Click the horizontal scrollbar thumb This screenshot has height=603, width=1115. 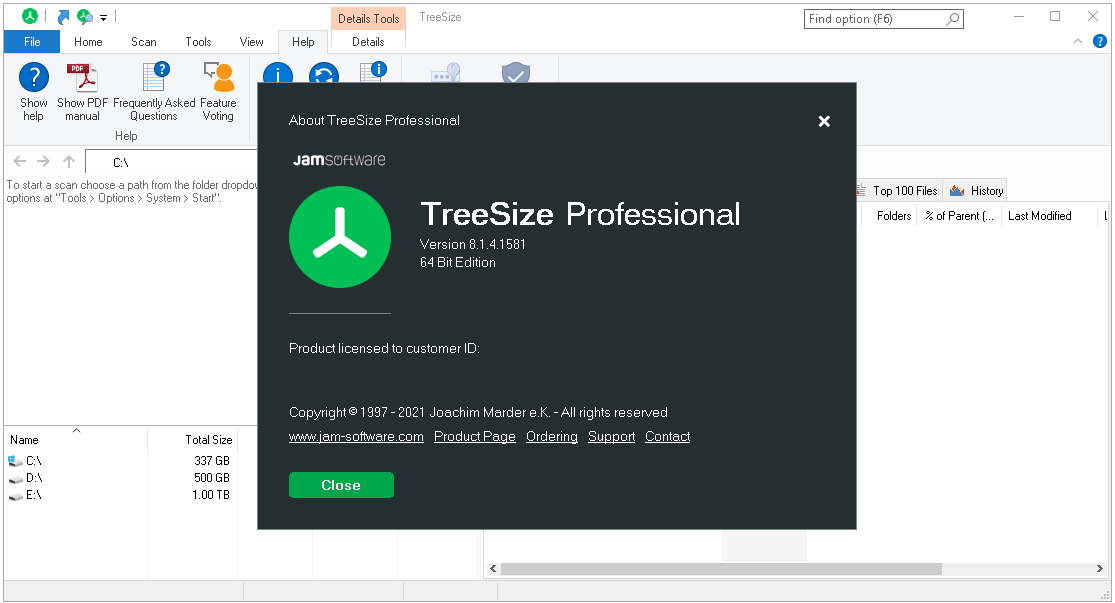[721, 569]
